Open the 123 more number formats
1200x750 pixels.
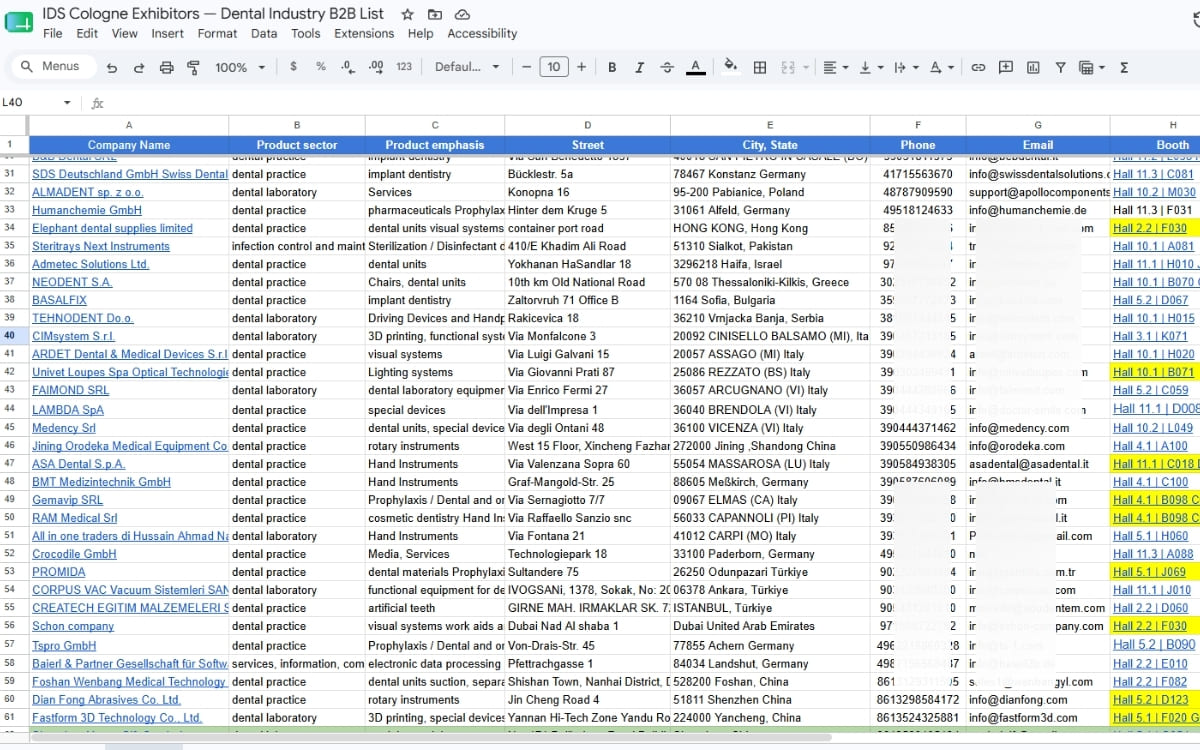[x=404, y=67]
